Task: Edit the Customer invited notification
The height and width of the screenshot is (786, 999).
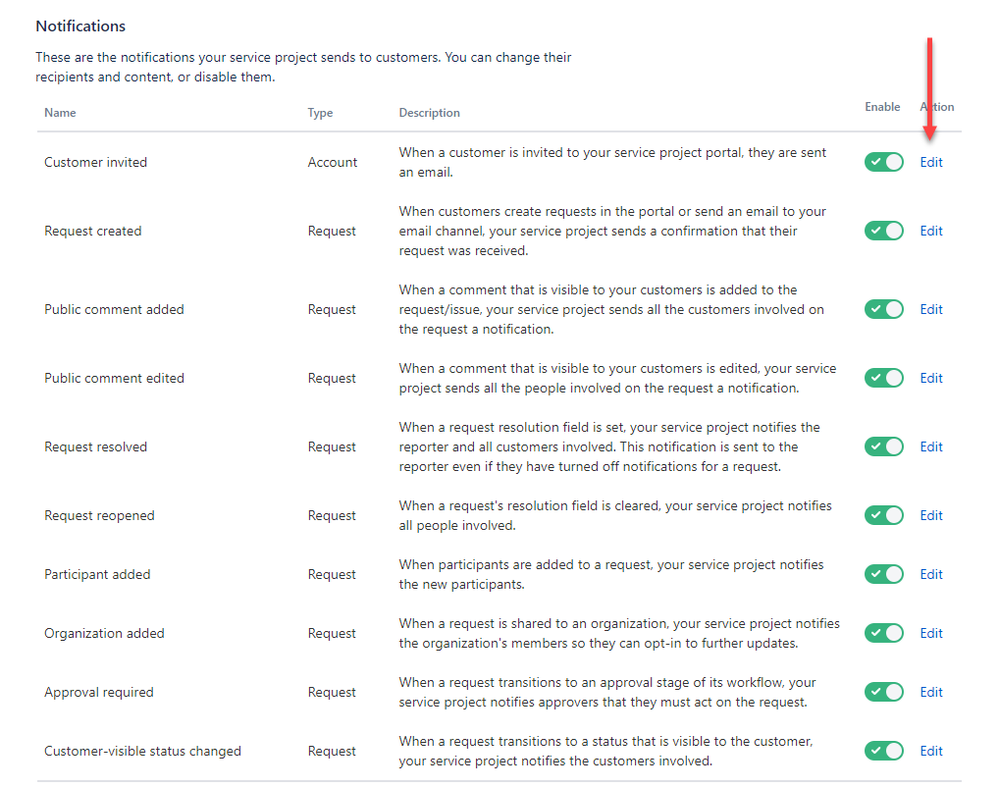Action: tap(931, 162)
